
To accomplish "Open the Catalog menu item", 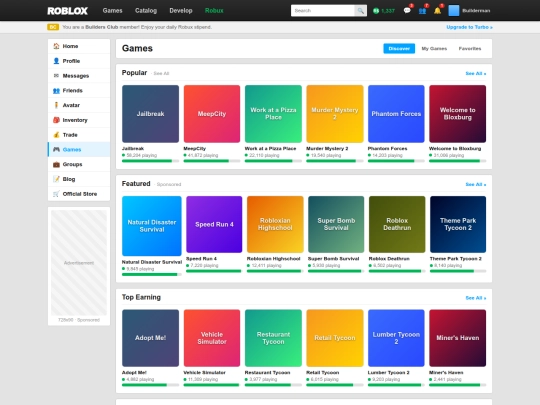I will coord(146,11).
